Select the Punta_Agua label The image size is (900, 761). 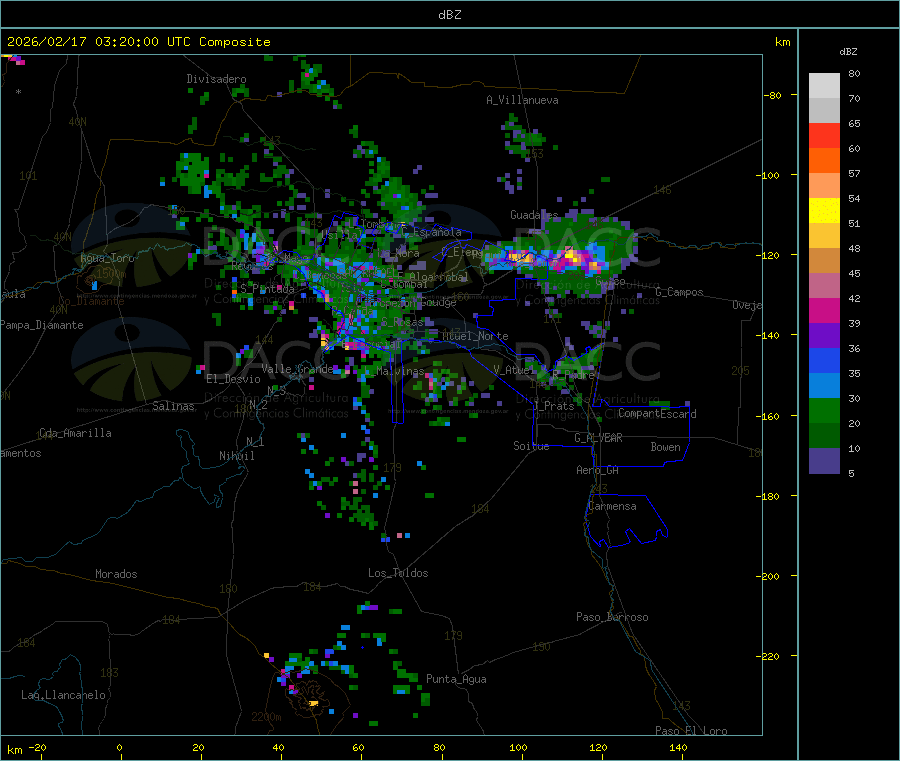tap(456, 679)
